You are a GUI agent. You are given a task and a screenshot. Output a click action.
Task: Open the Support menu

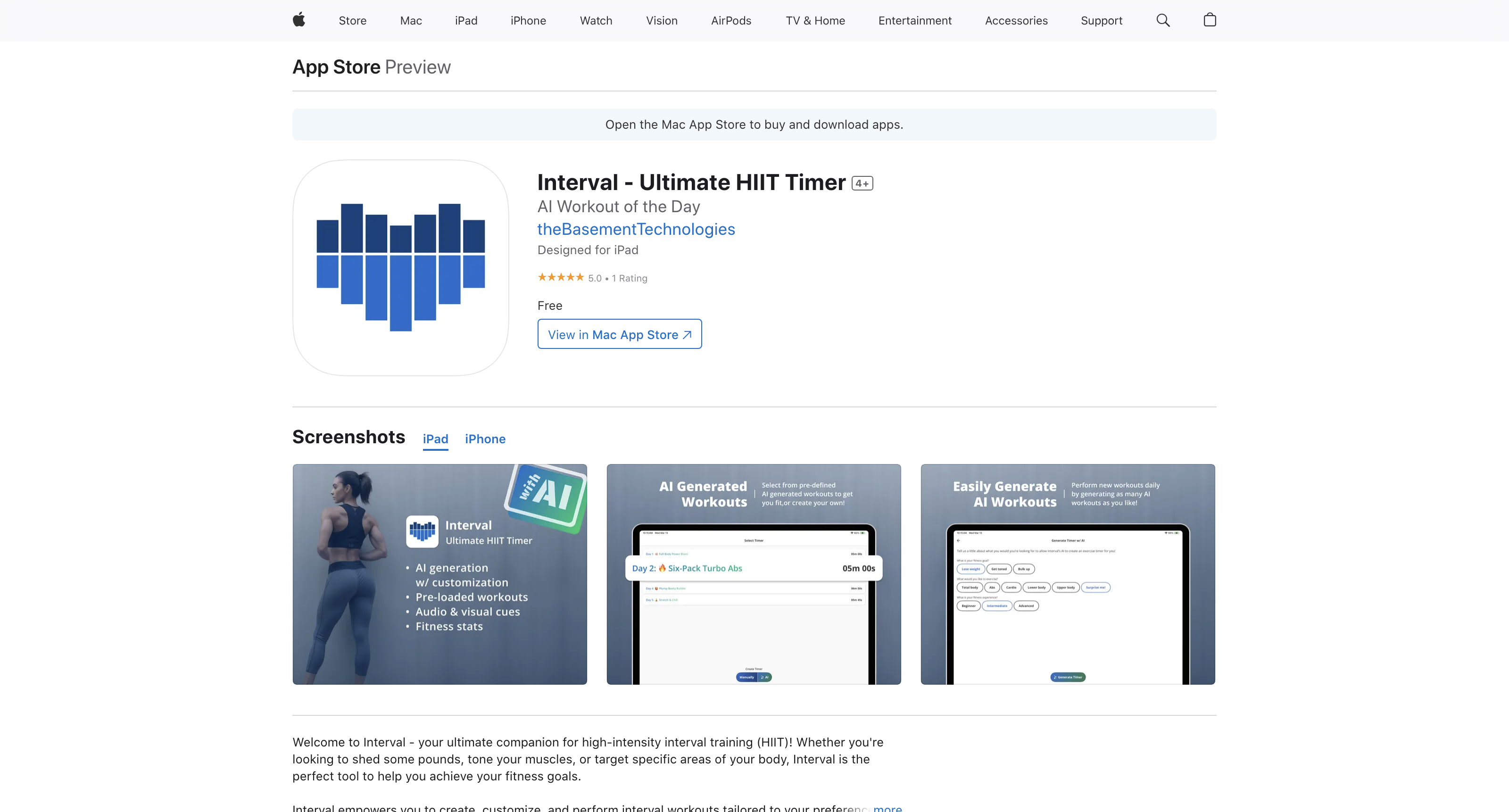click(1101, 20)
